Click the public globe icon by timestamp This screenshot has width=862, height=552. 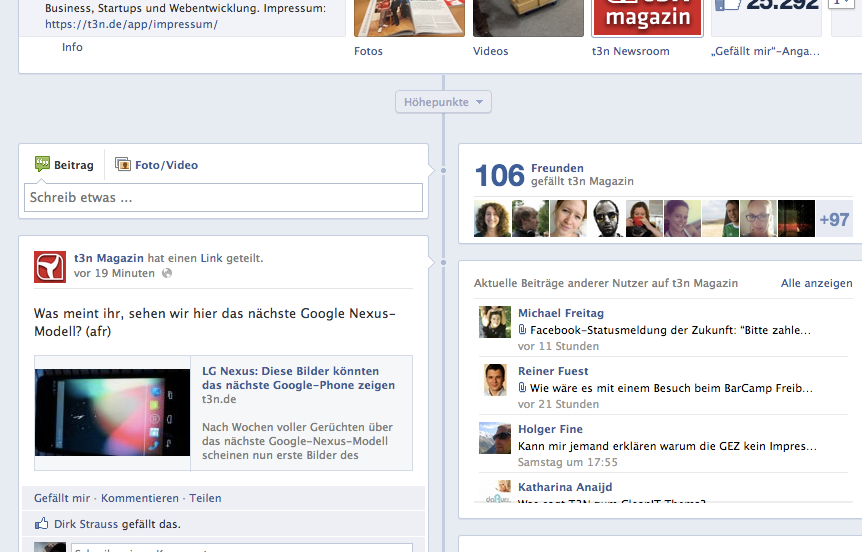tap(167, 273)
